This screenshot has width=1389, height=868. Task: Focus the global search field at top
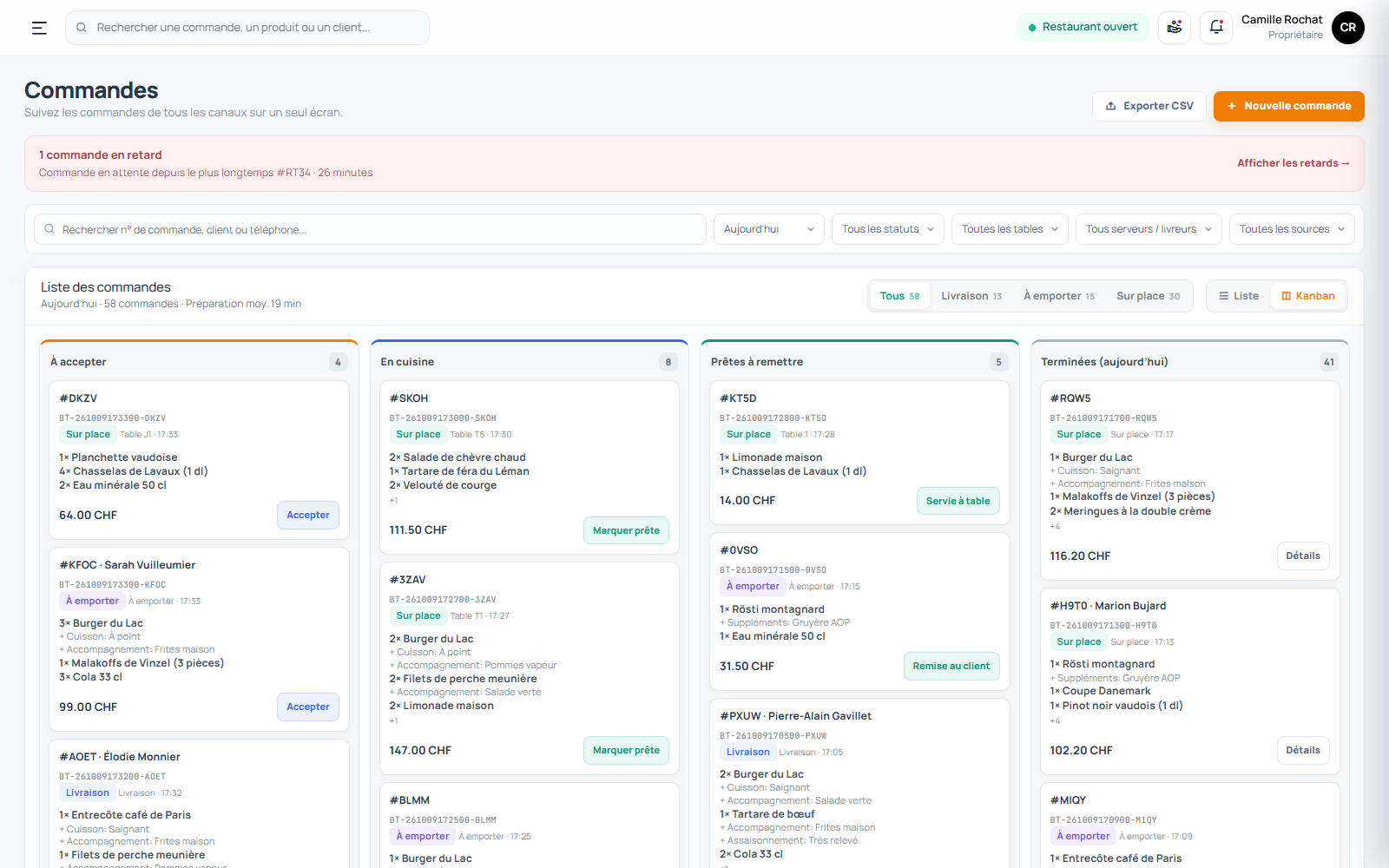pos(247,28)
